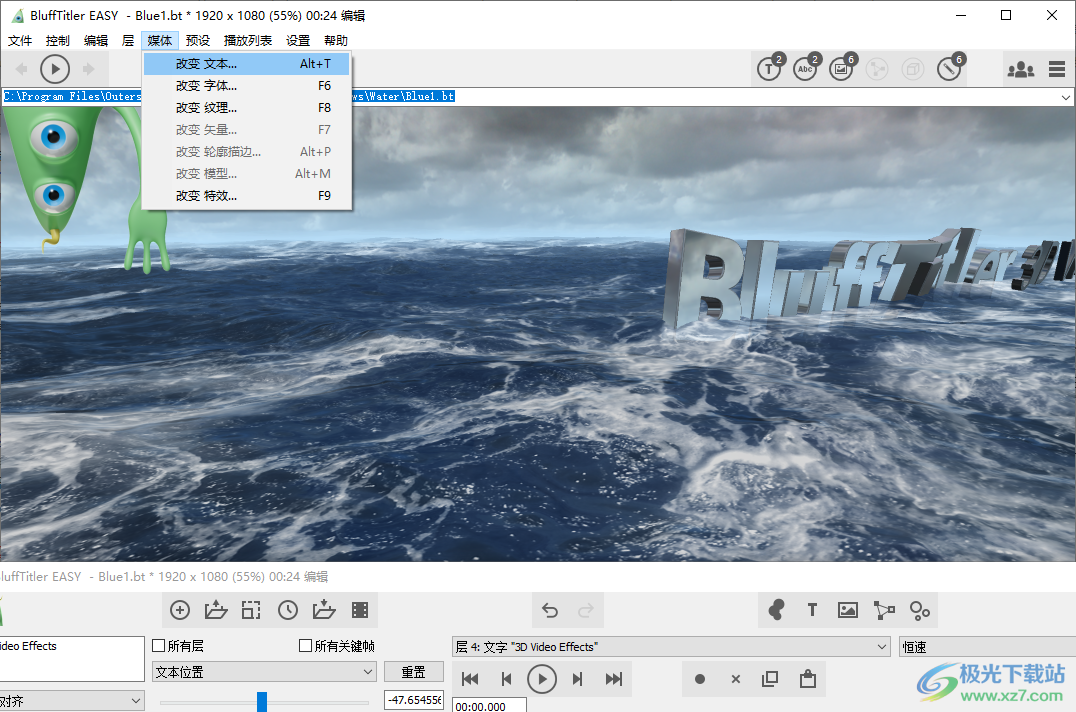Open the 预设 menu

(x=198, y=41)
